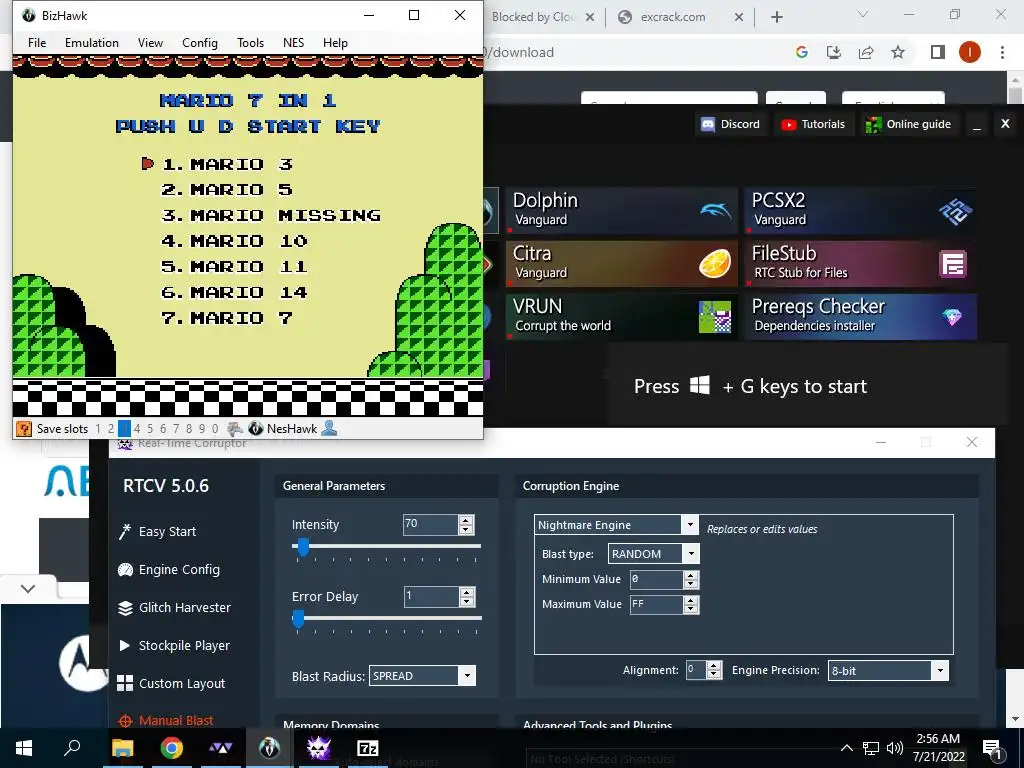This screenshot has height=768, width=1024.
Task: Open the Windows Start menu
Action: click(24, 748)
